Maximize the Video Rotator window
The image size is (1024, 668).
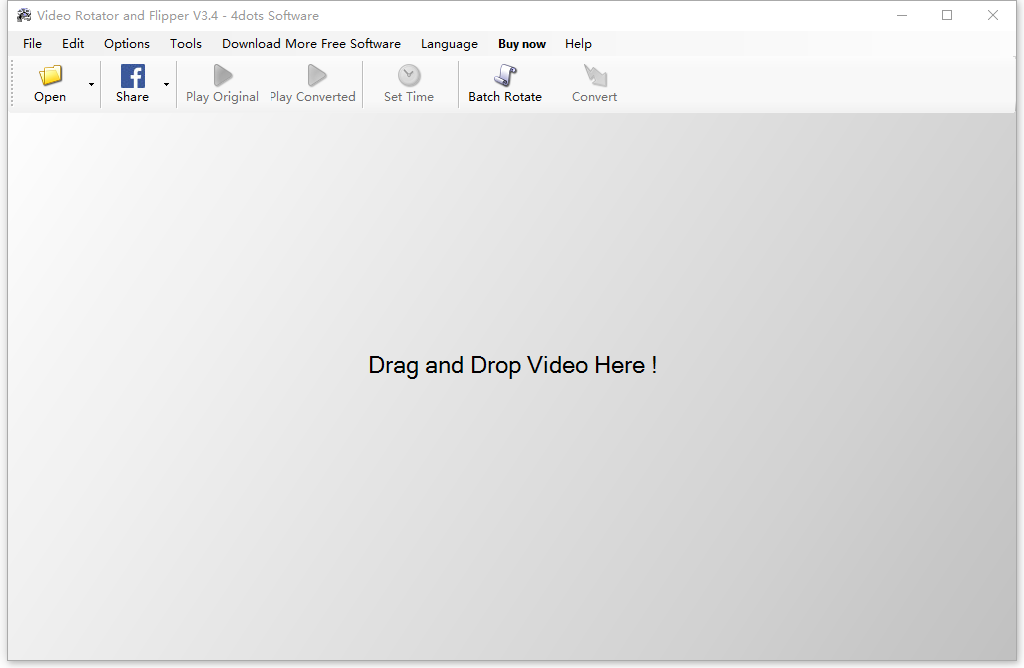[947, 15]
